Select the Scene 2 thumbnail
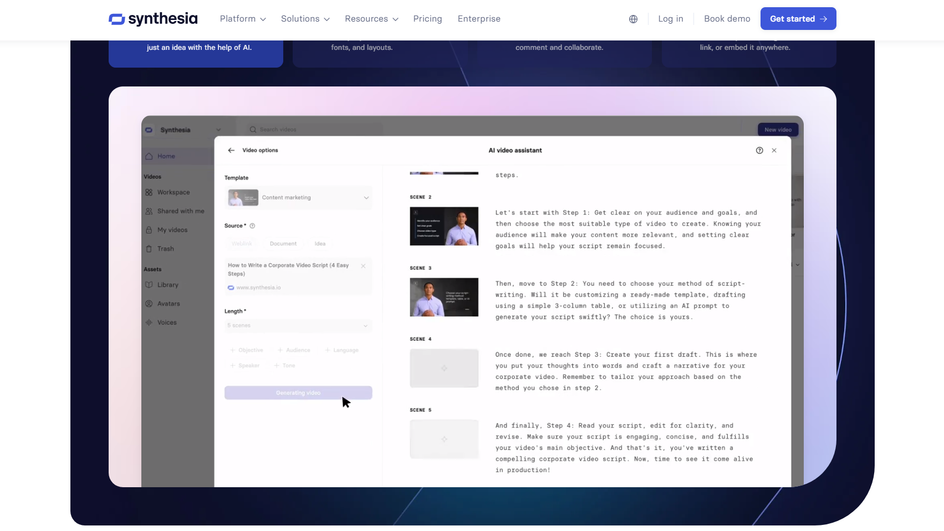Screen dimensions: 944x531 444,226
